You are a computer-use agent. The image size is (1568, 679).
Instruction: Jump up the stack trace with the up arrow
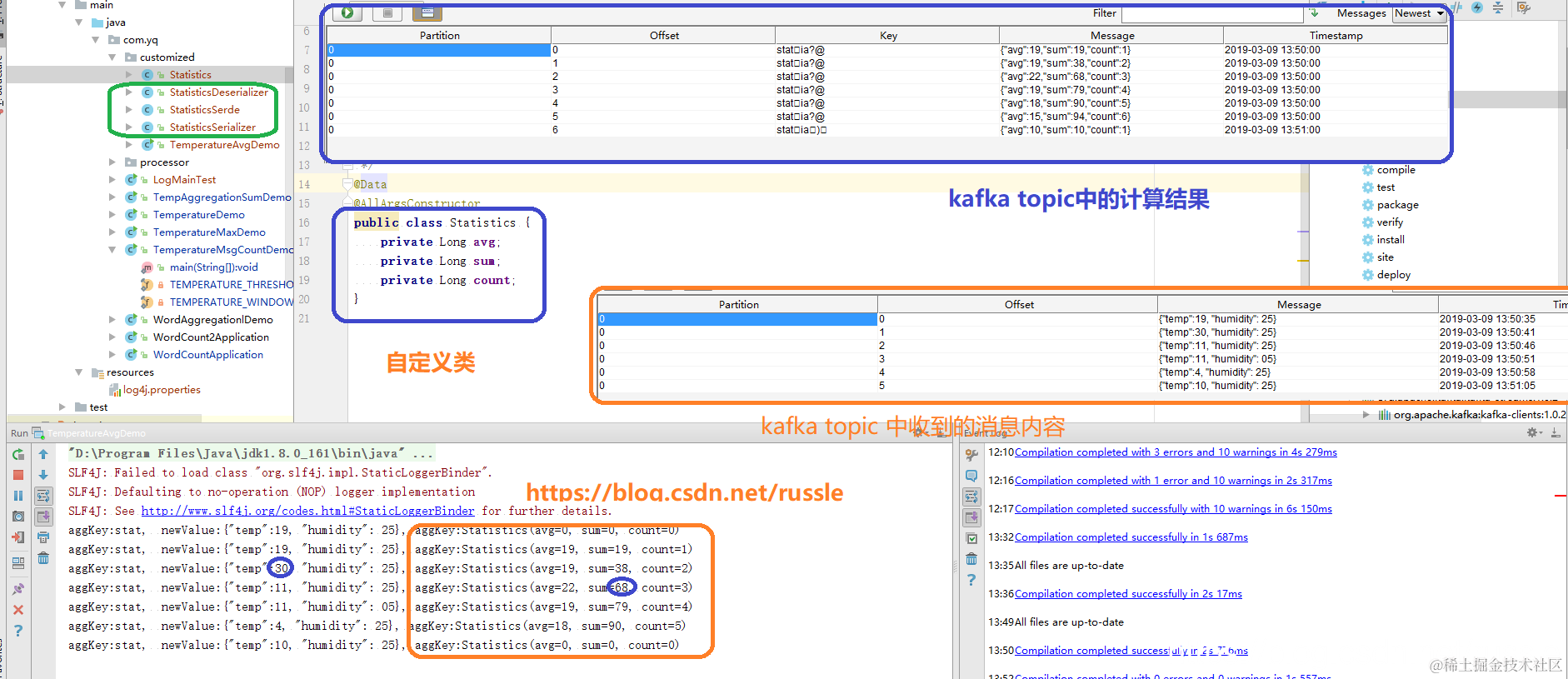coord(43,455)
